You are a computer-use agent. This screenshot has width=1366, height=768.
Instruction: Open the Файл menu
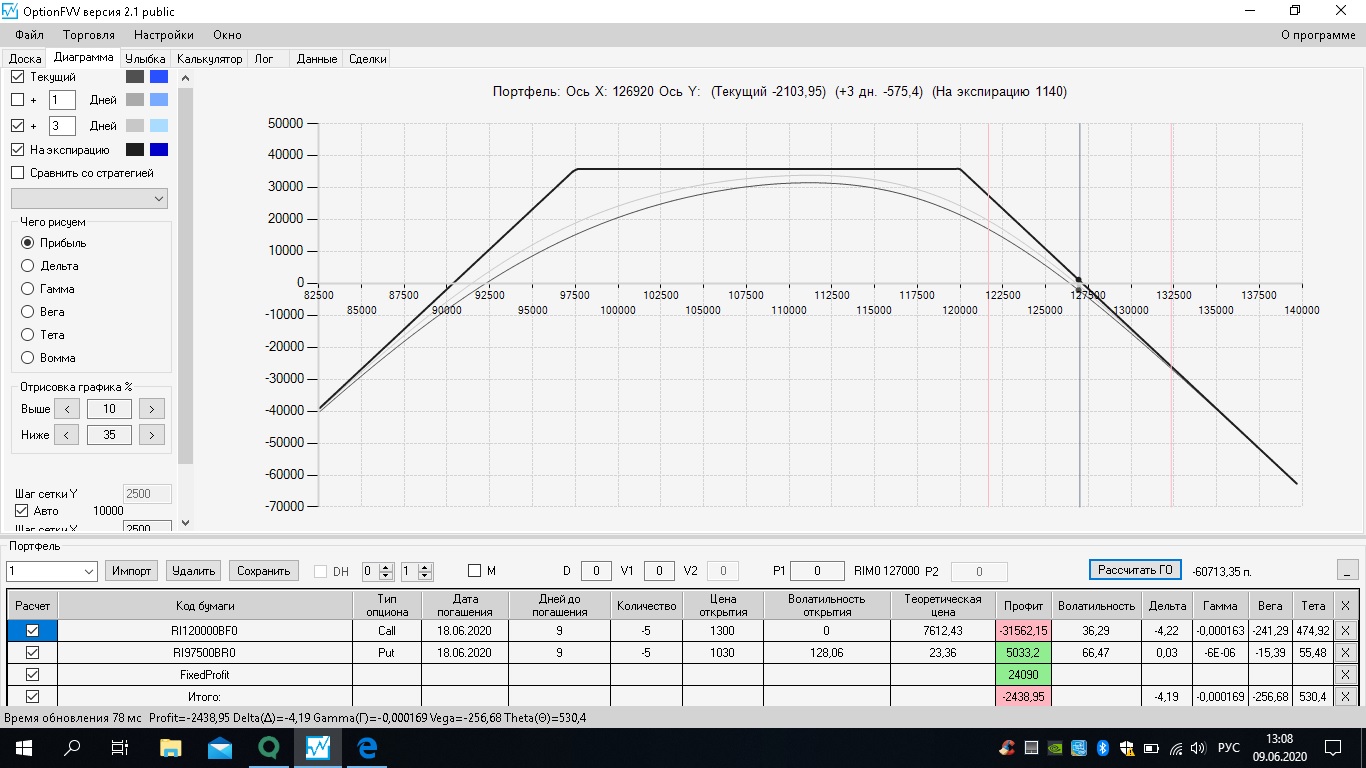click(30, 35)
